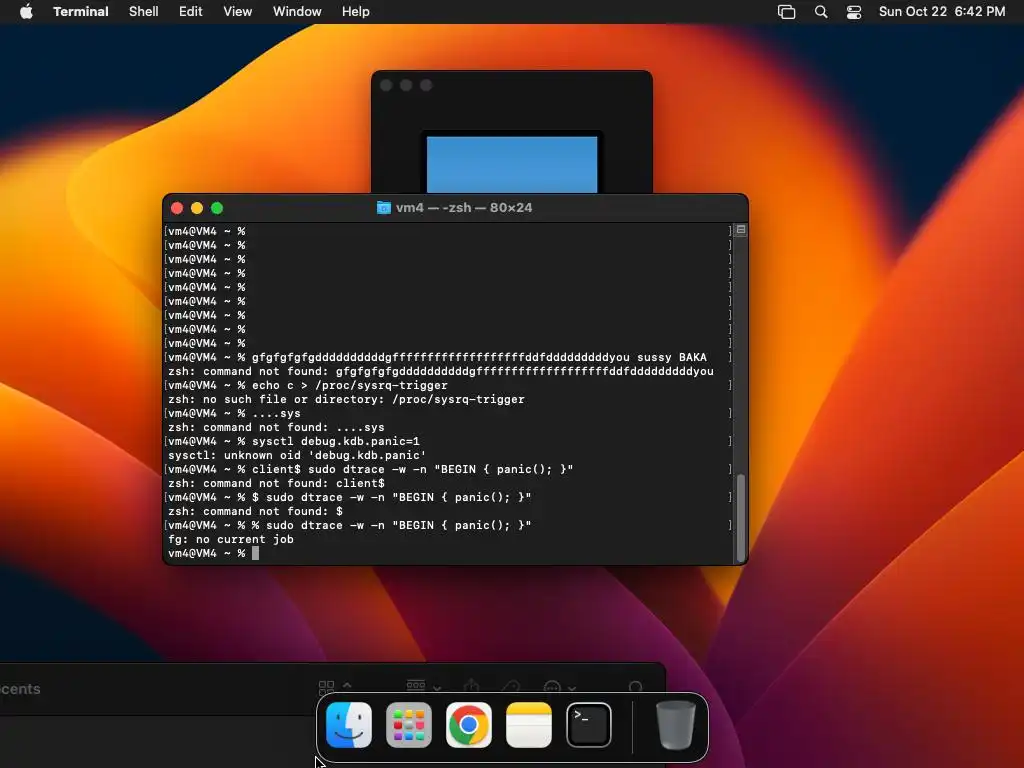Open the Group By dropdown in Finder toolbar
1024x768 pixels.
[423, 686]
